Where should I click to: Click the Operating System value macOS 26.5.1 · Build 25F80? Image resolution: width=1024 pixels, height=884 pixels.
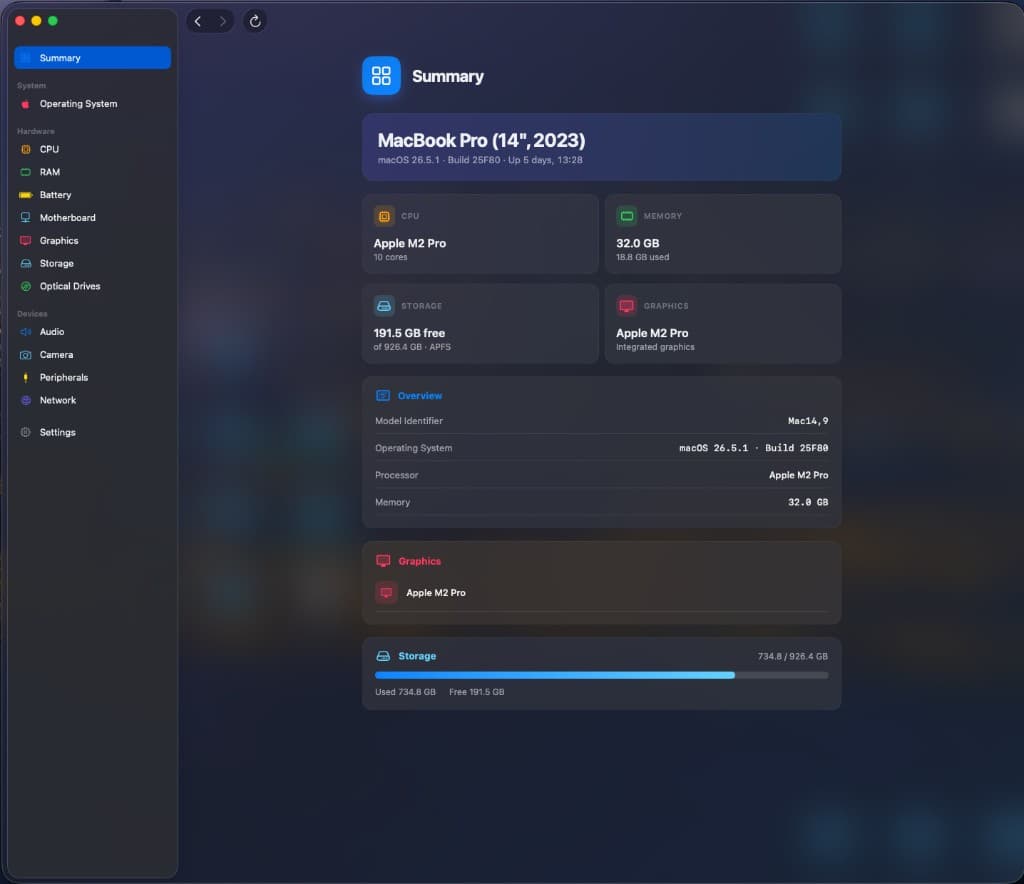pos(754,448)
